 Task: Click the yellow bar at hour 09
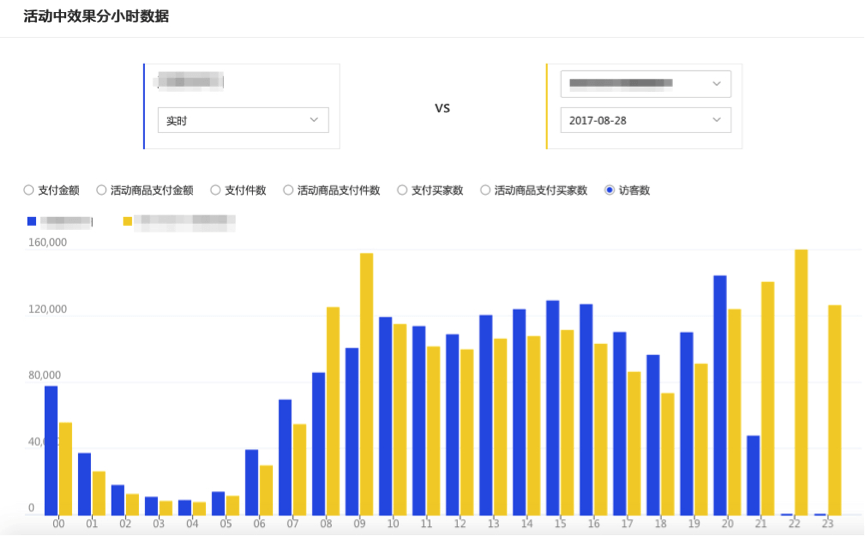(x=367, y=384)
